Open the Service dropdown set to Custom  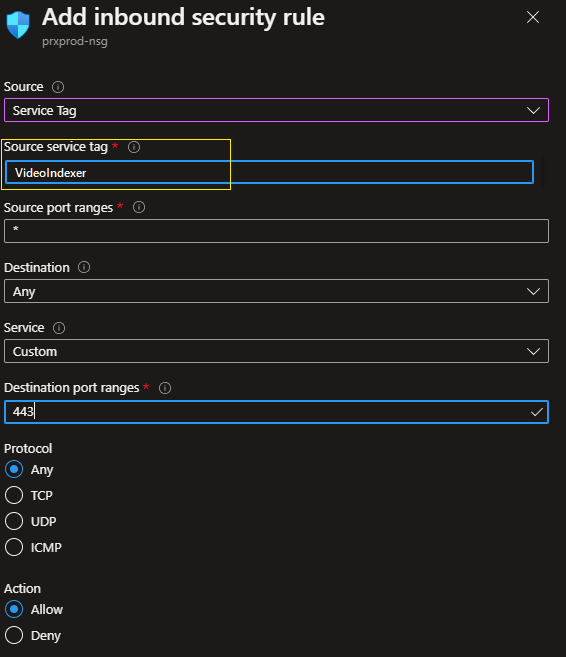click(x=277, y=351)
